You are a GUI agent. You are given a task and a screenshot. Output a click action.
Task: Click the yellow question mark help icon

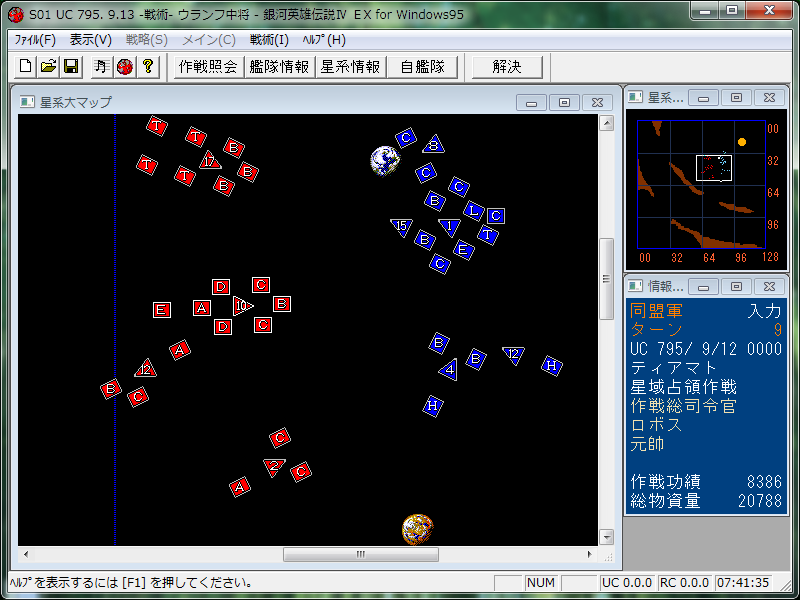(148, 66)
